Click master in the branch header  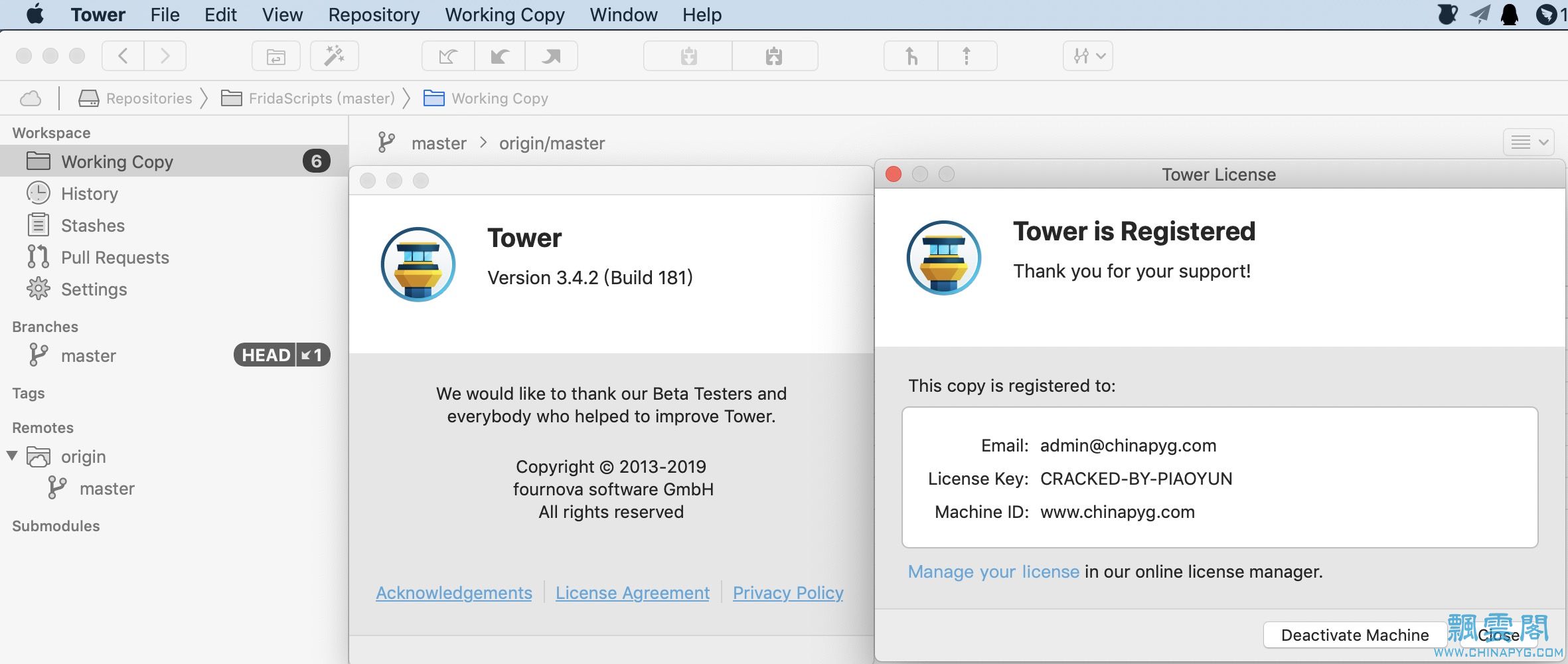439,143
